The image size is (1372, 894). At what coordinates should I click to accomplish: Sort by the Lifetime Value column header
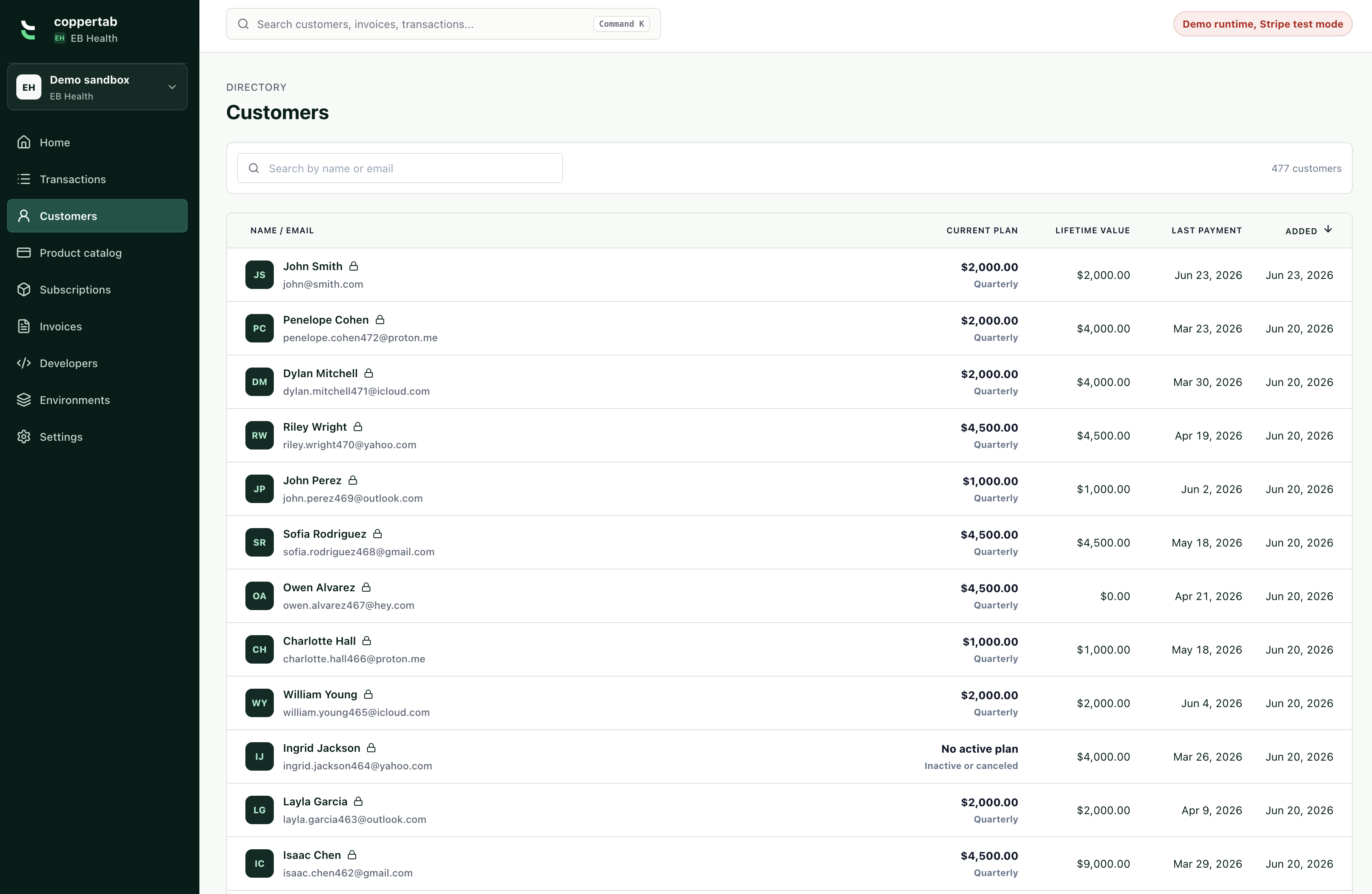pyautogui.click(x=1092, y=230)
